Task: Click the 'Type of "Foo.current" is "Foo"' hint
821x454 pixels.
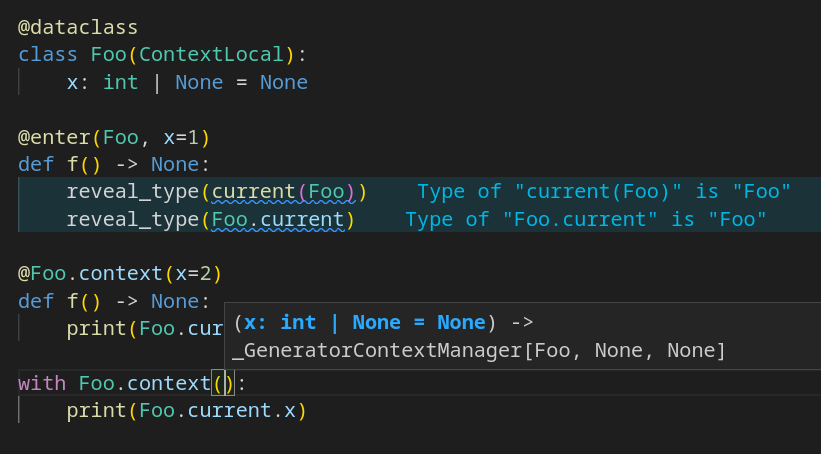Action: (x=585, y=219)
